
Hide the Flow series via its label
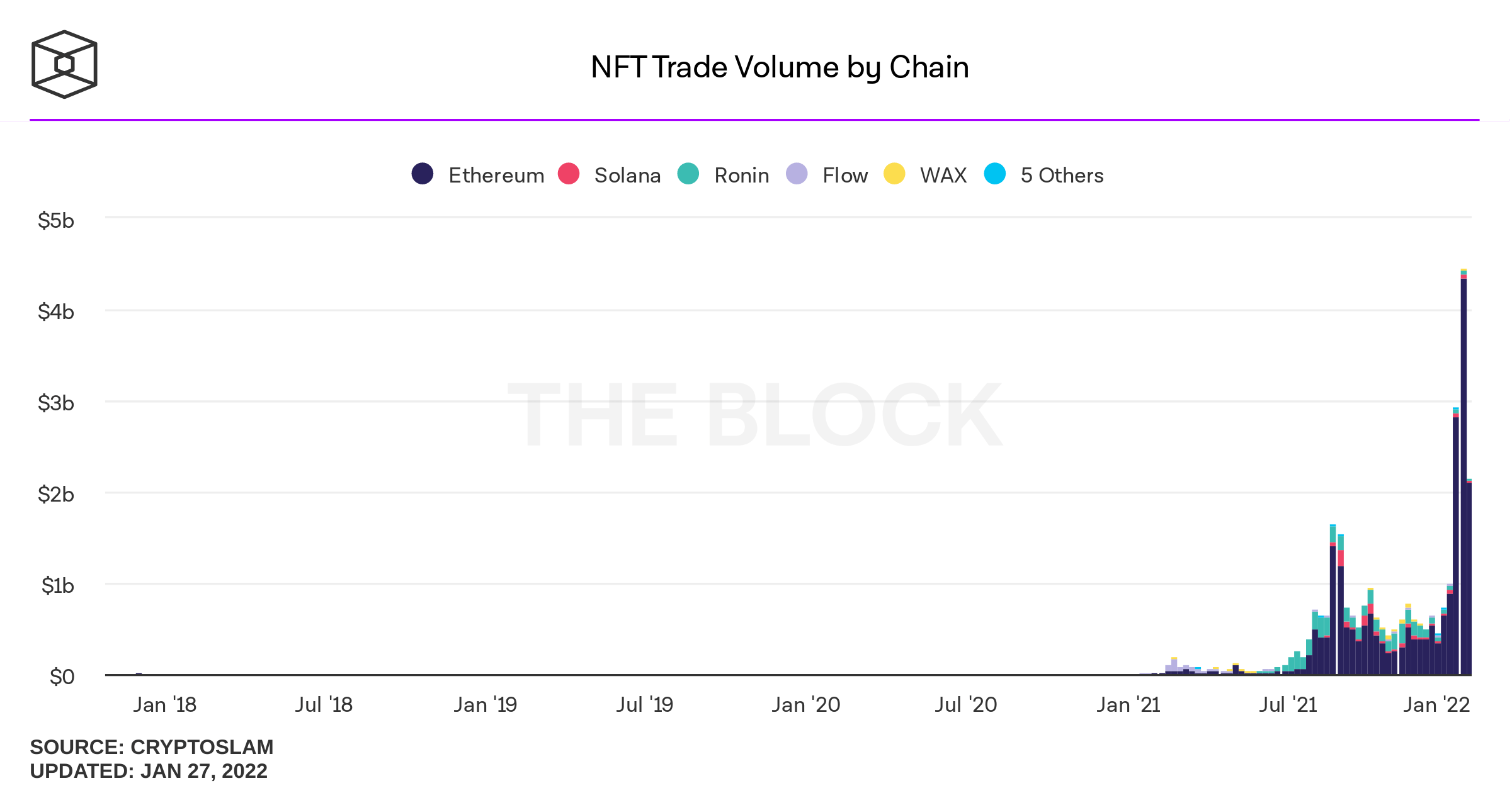[845, 175]
